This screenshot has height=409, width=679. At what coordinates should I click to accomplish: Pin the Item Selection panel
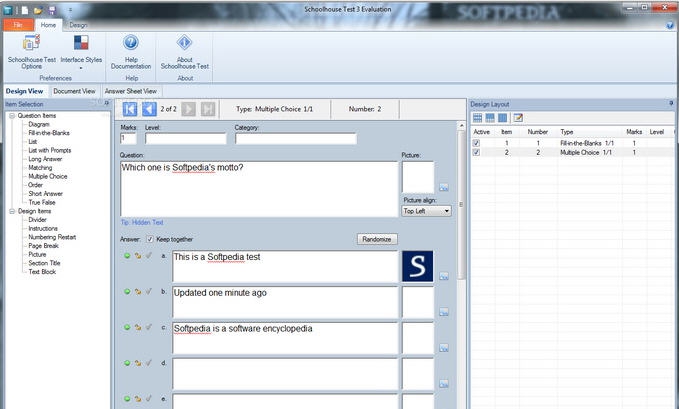[106, 104]
